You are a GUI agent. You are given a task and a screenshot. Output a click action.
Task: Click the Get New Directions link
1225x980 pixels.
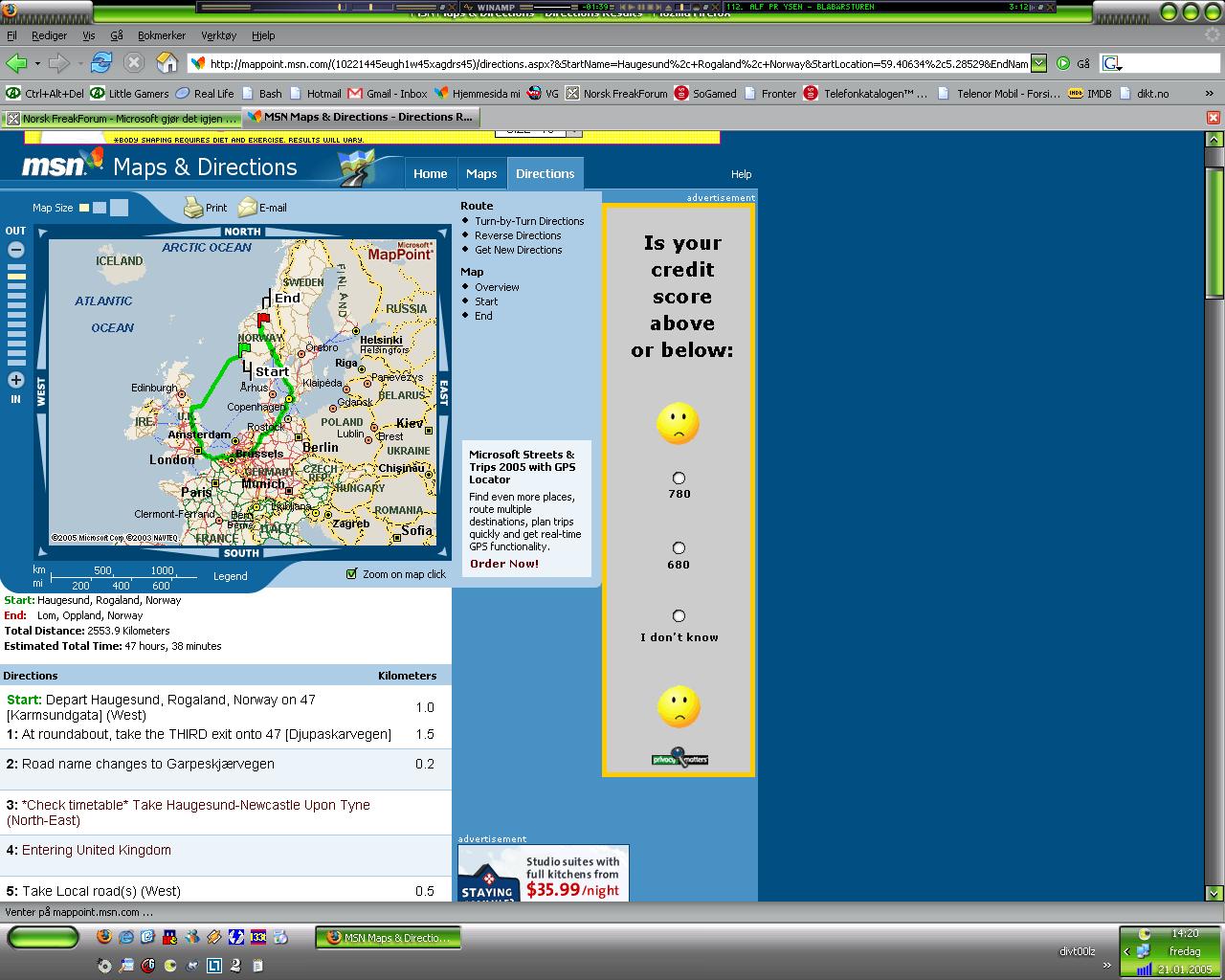click(x=519, y=250)
